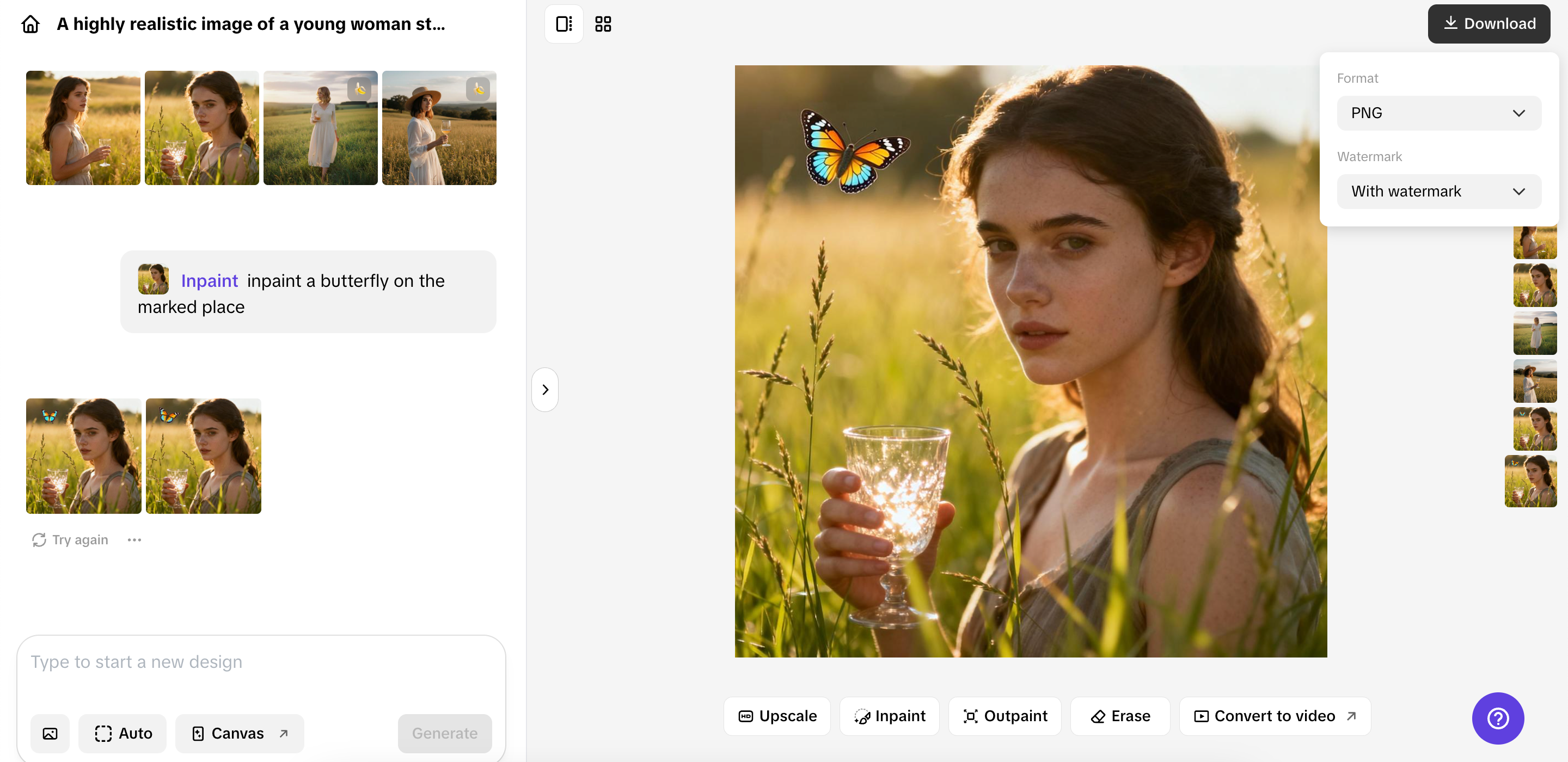Screen dimensions: 1568x762
Task: Open the PNG format dropdown
Action: point(1438,113)
